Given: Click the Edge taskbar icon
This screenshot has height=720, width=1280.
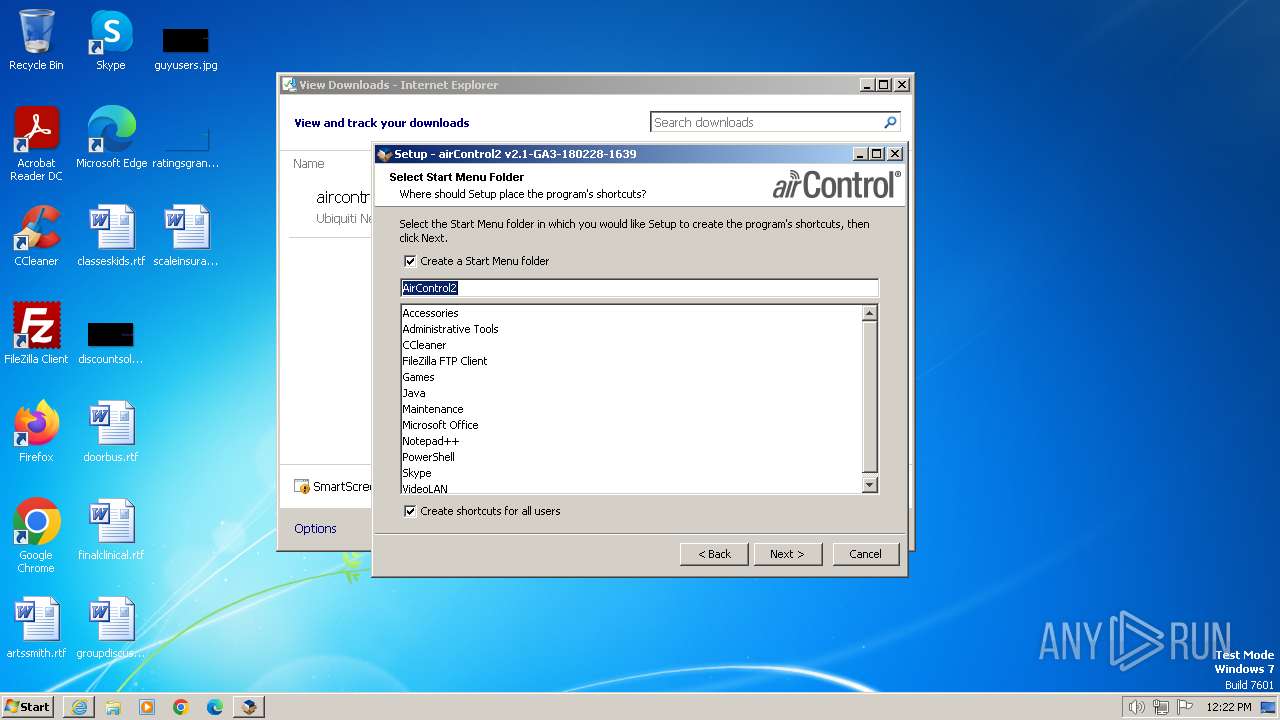Looking at the screenshot, I should (x=215, y=707).
